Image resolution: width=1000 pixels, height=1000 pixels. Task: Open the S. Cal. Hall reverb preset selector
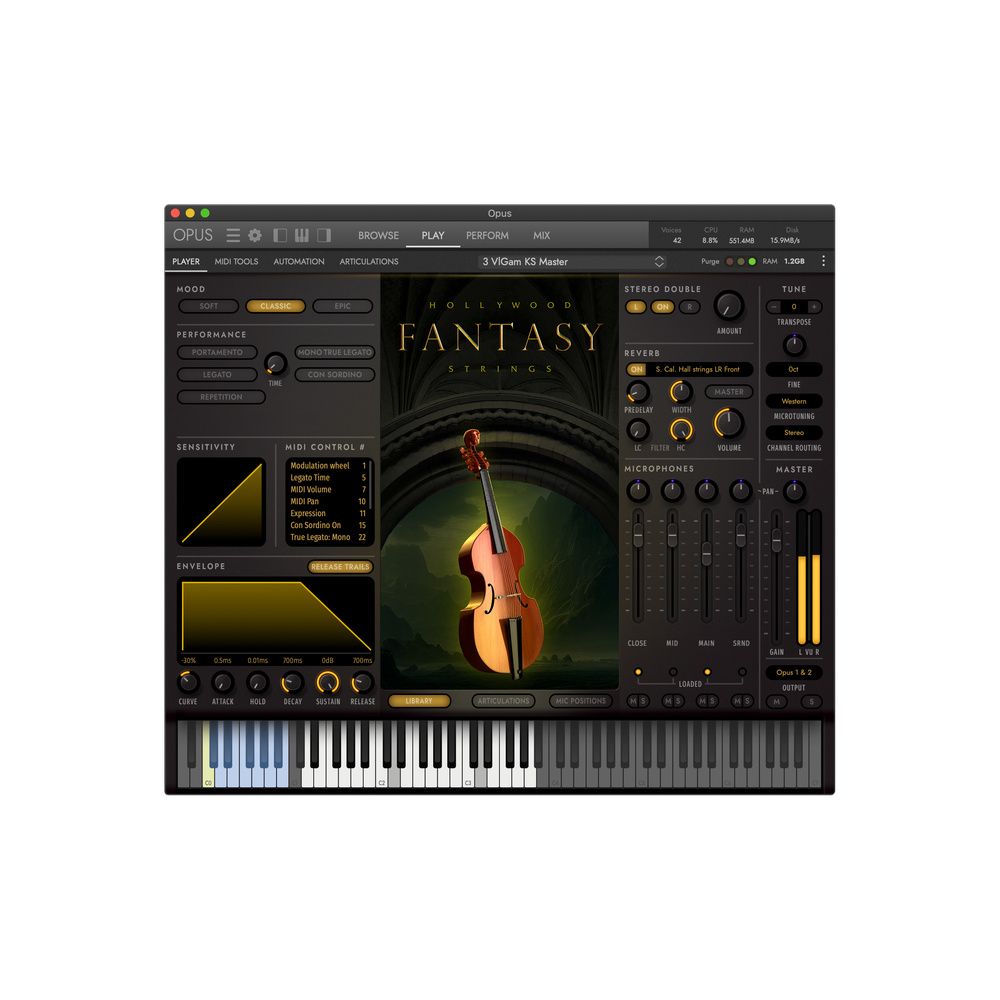[x=697, y=369]
